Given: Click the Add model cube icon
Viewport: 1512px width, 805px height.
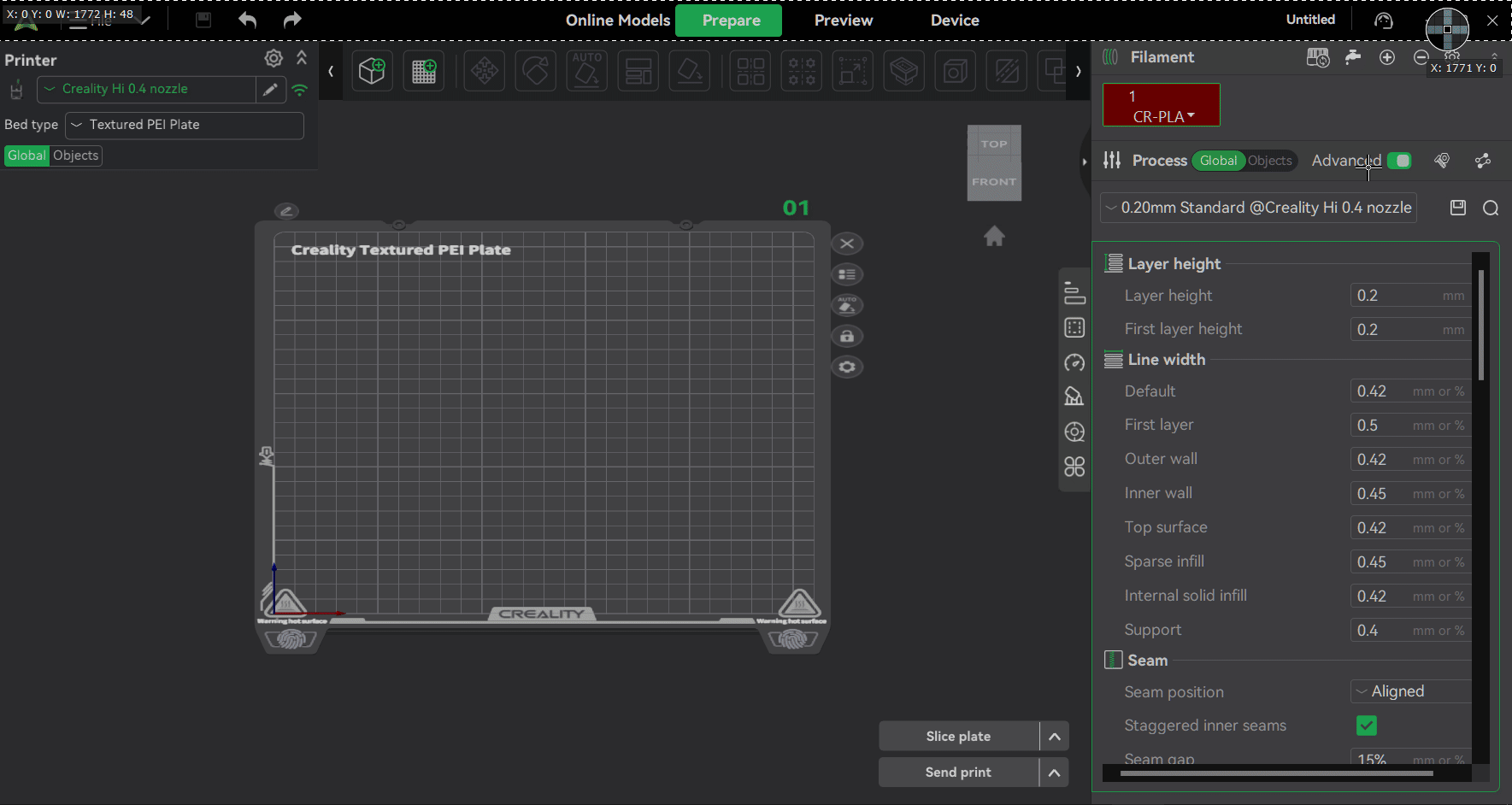Looking at the screenshot, I should [x=372, y=71].
